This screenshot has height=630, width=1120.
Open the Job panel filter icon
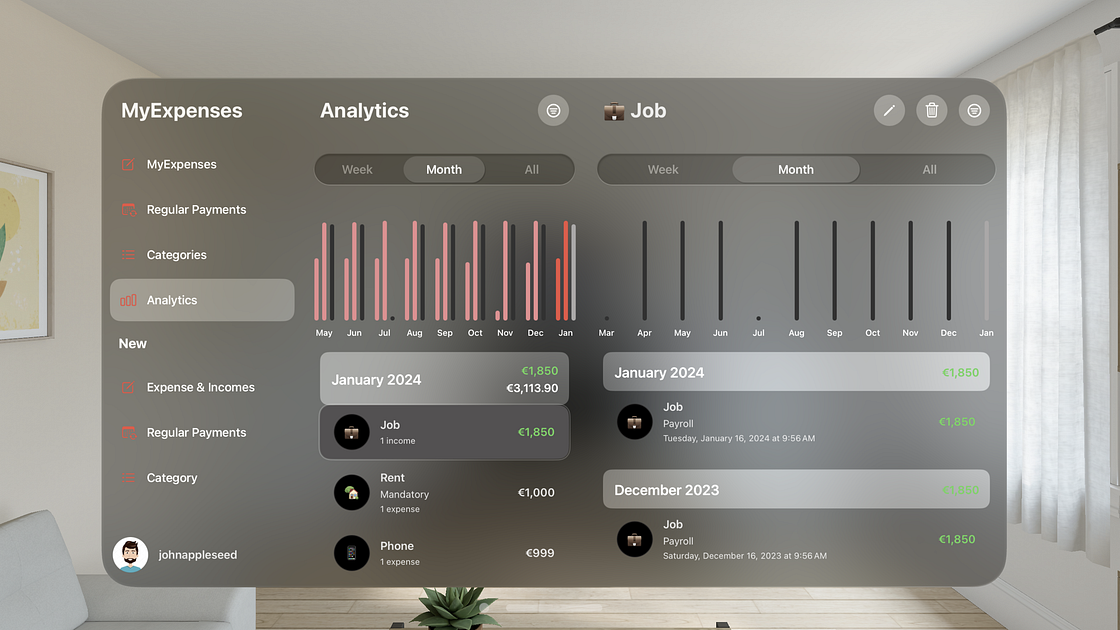point(974,111)
